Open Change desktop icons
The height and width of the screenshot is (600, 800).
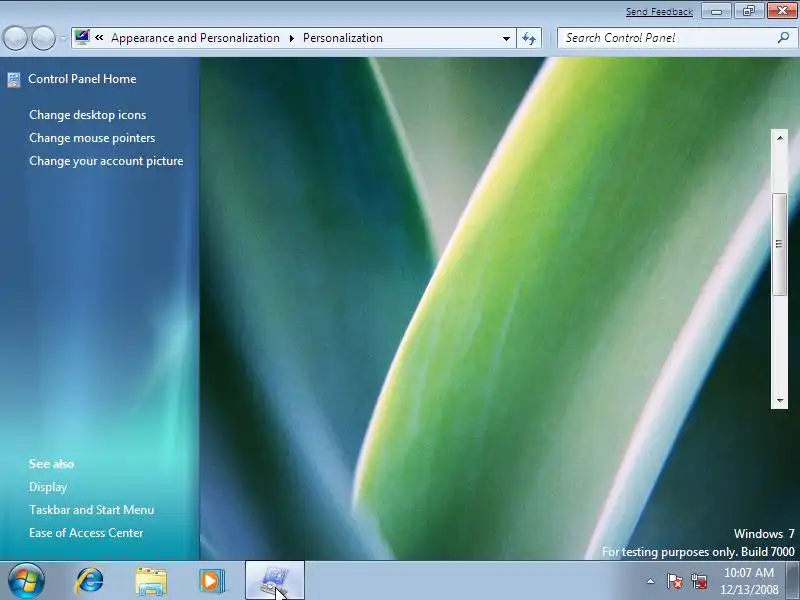click(x=88, y=115)
